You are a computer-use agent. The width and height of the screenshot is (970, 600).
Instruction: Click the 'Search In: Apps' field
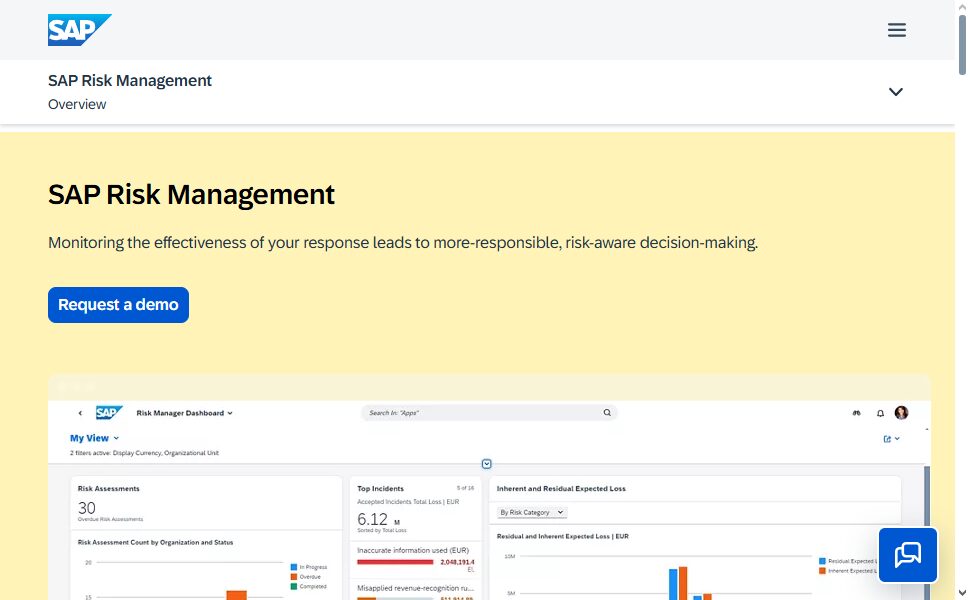pos(489,413)
